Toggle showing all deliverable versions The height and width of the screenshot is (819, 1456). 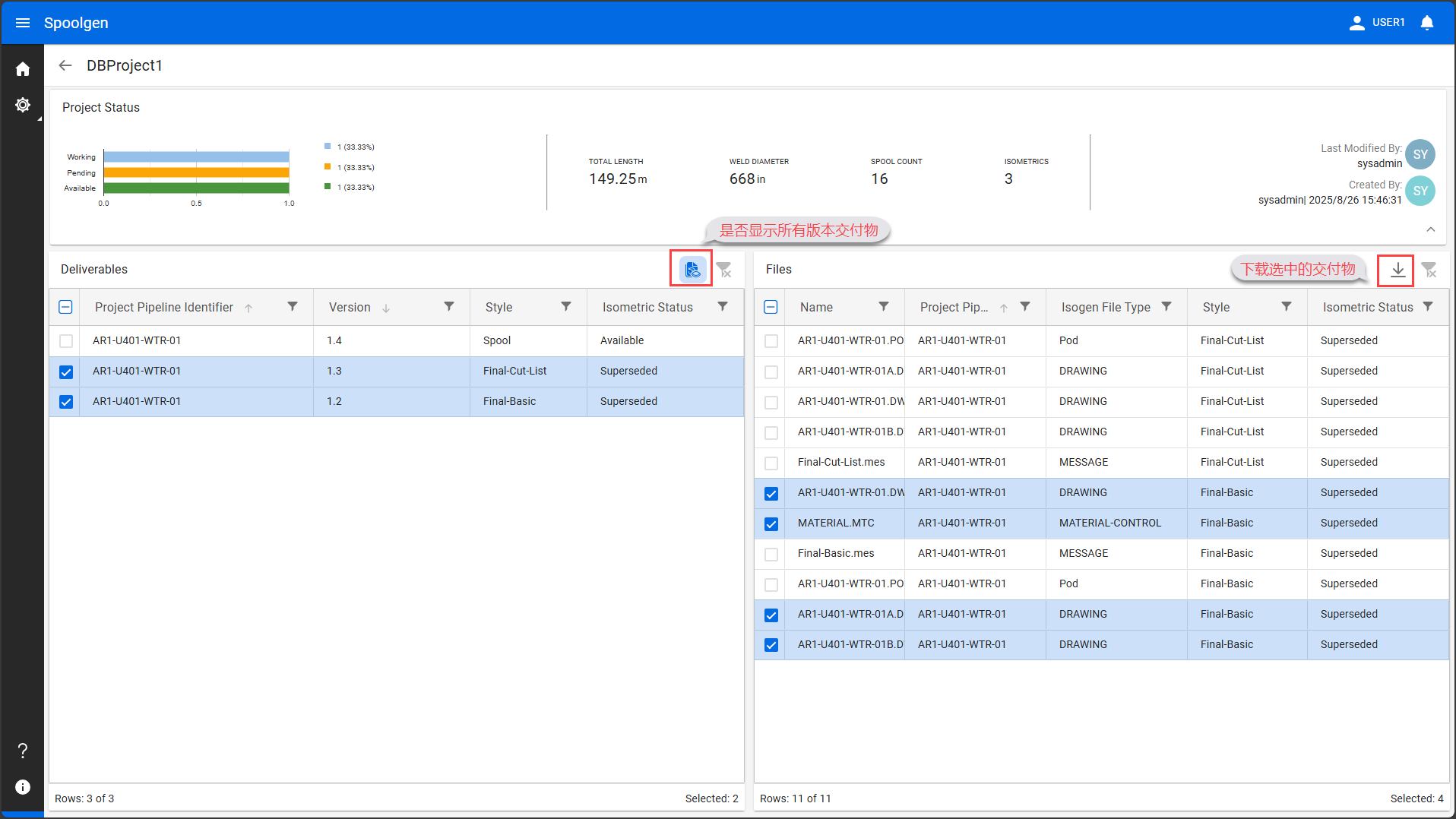(692, 269)
